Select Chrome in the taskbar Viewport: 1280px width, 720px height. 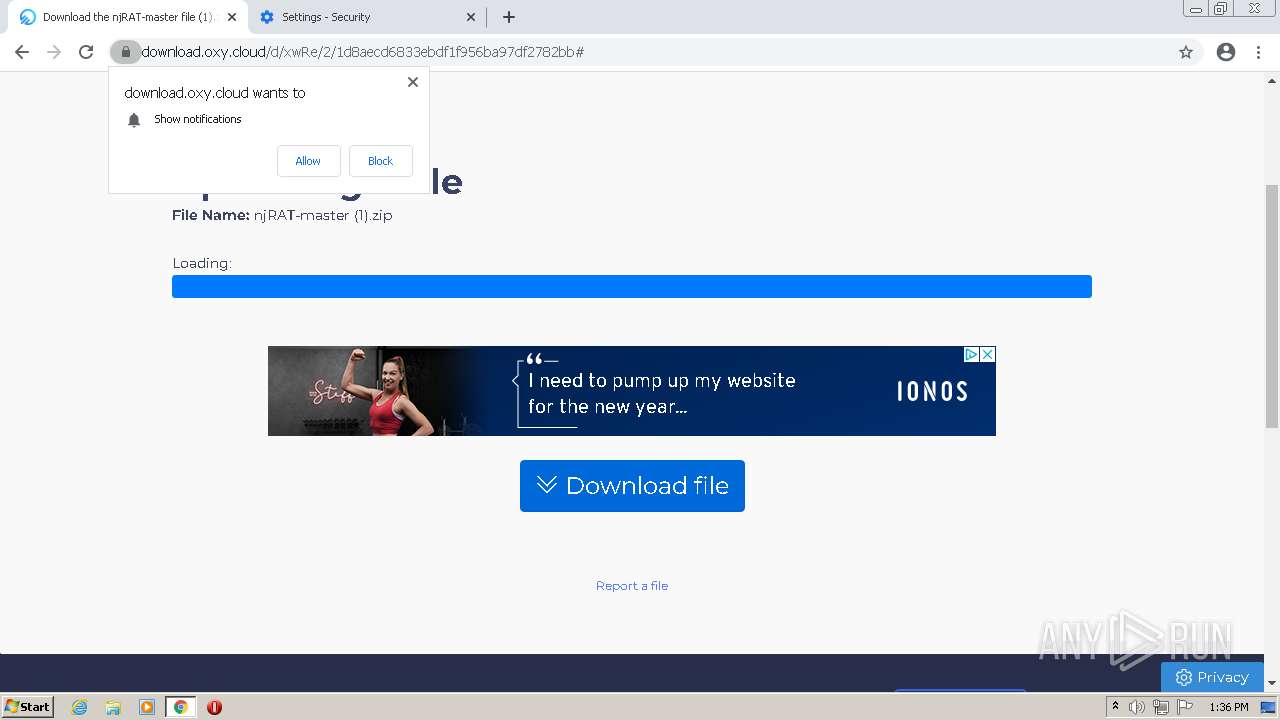[x=181, y=707]
